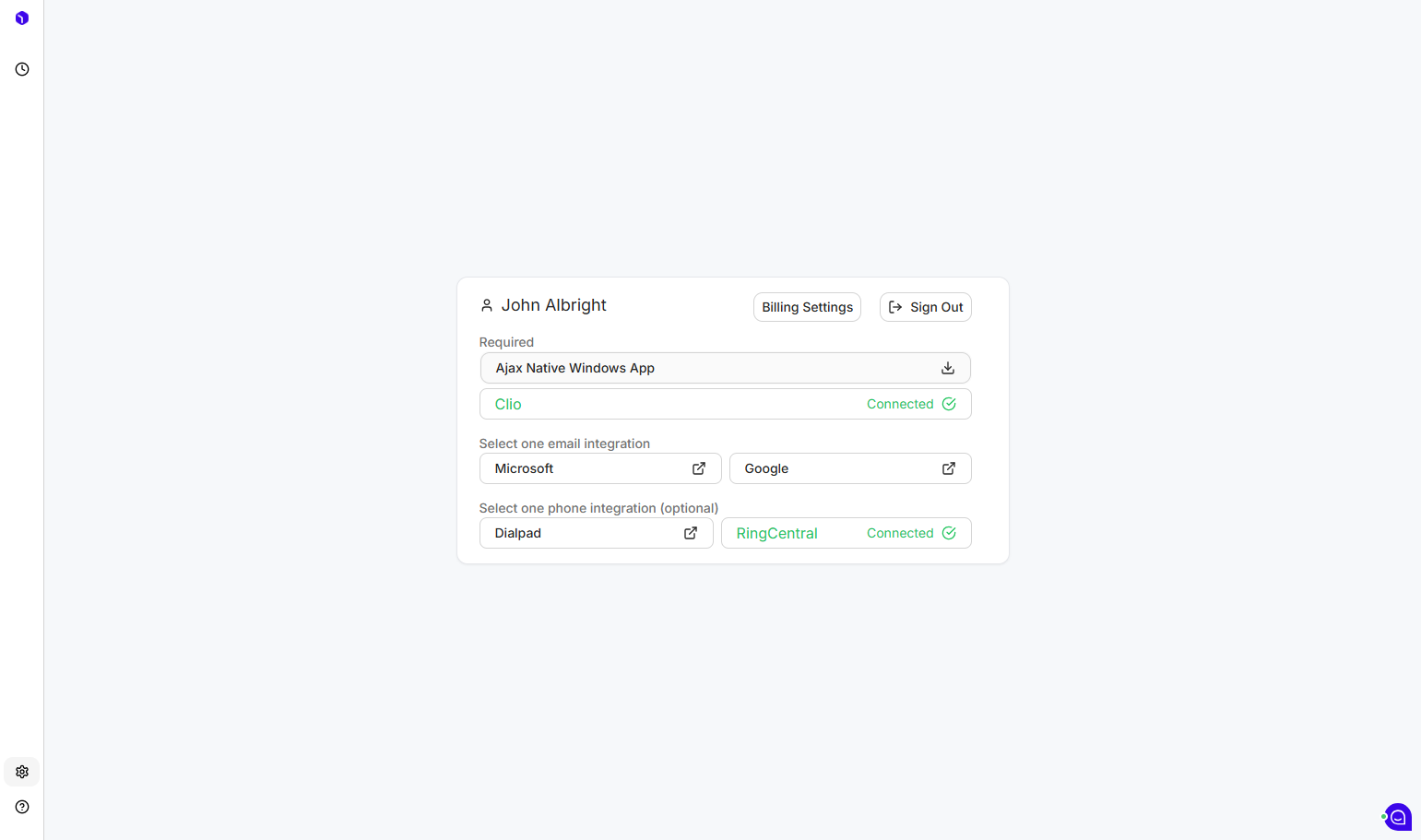Choose the Dialpad phone integration label
This screenshot has width=1421, height=840.
(517, 533)
